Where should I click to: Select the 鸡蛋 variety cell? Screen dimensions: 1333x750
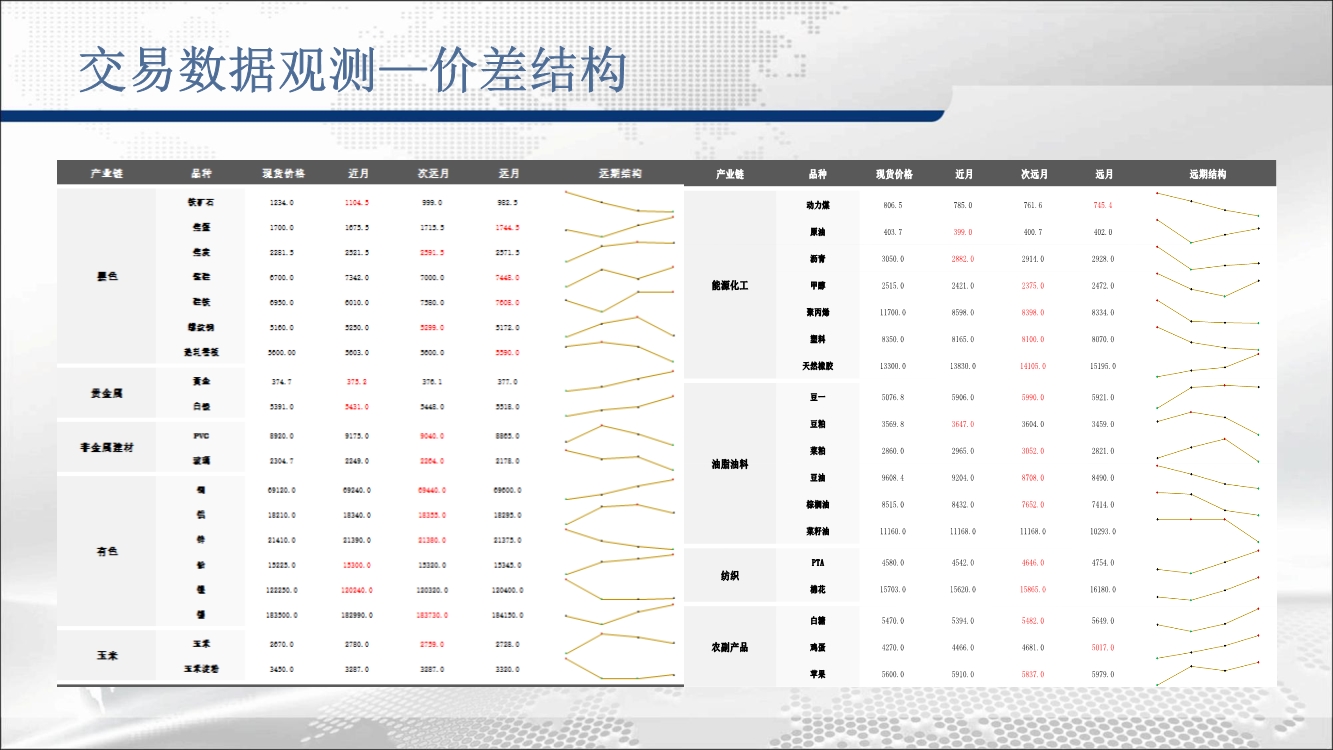(818, 648)
